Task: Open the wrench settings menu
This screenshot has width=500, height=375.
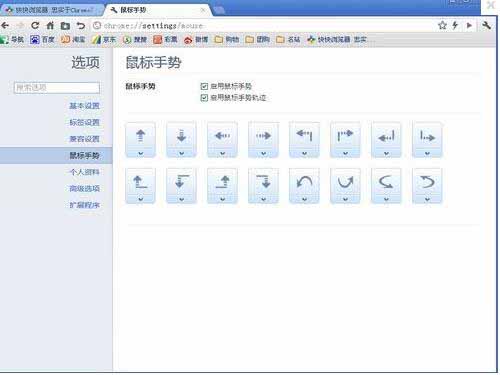Action: [x=486, y=25]
